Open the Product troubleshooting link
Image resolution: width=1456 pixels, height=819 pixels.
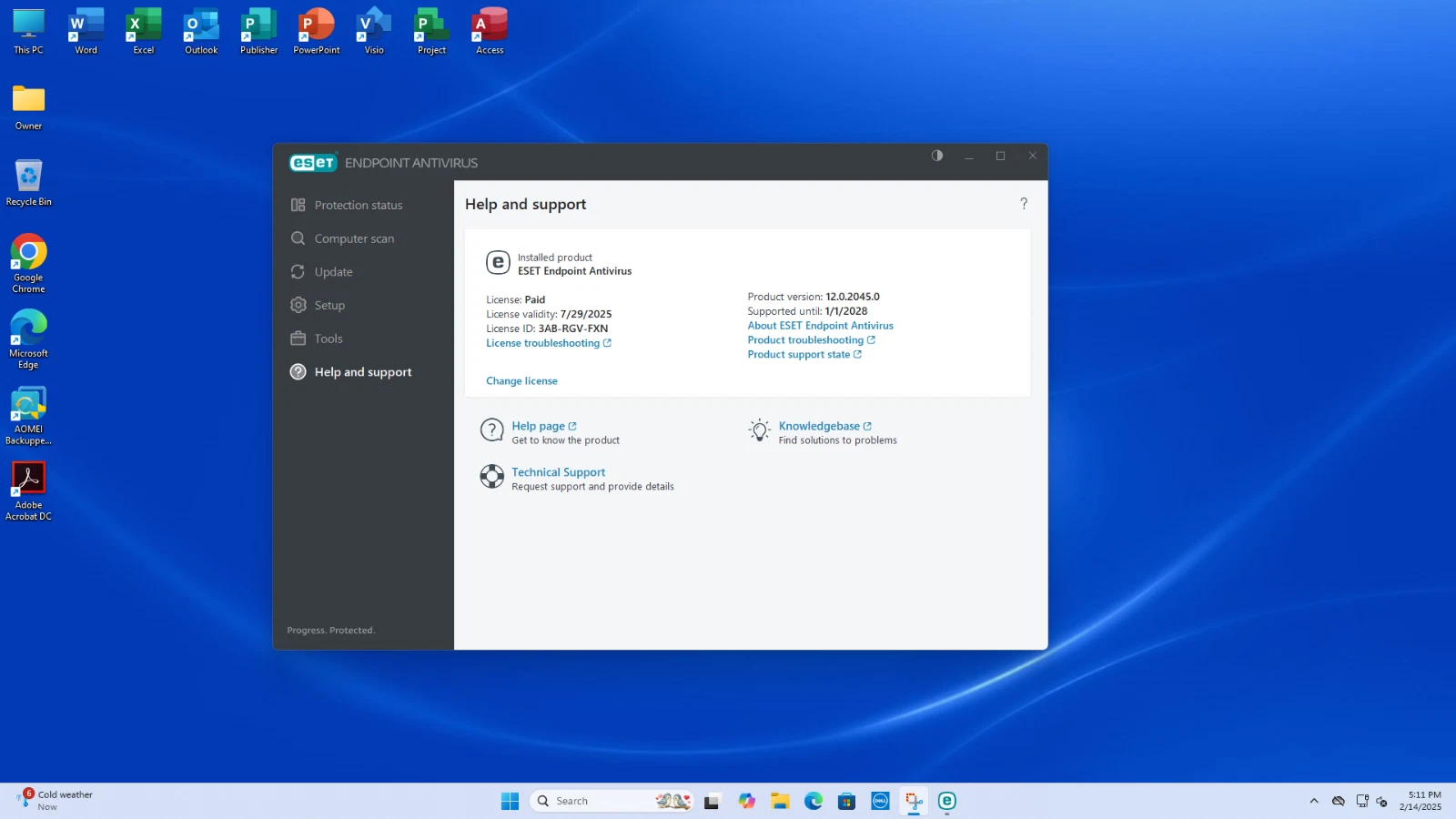click(x=811, y=340)
